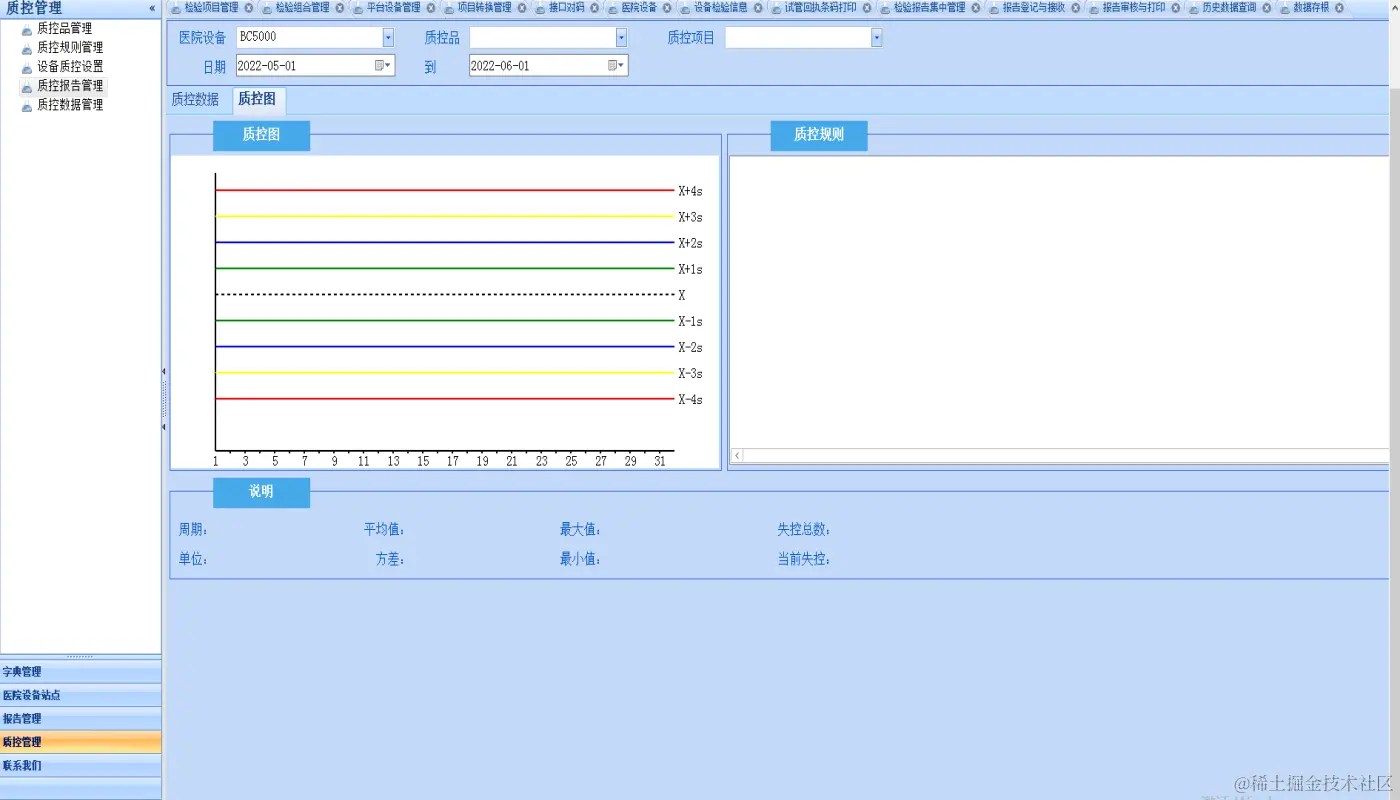Click the X+4s label on the chart

click(x=690, y=191)
